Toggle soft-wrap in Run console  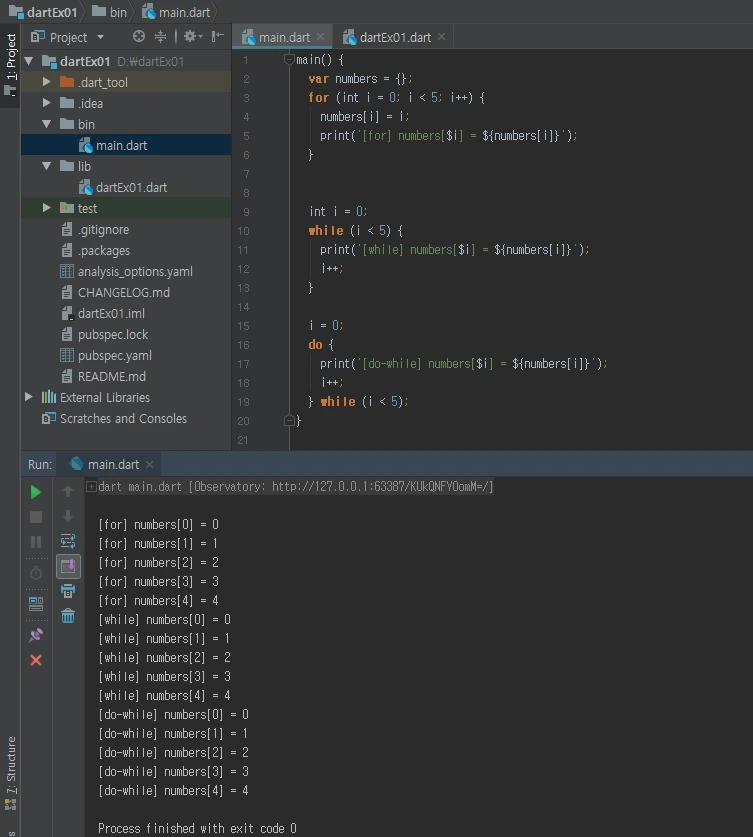click(x=68, y=541)
